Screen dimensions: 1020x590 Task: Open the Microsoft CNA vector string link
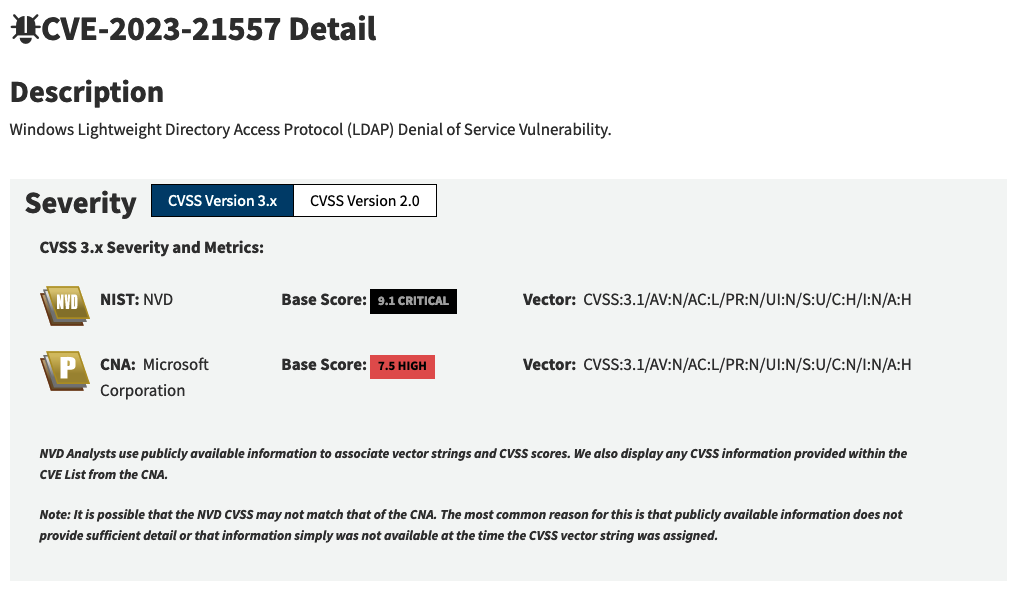pos(746,364)
